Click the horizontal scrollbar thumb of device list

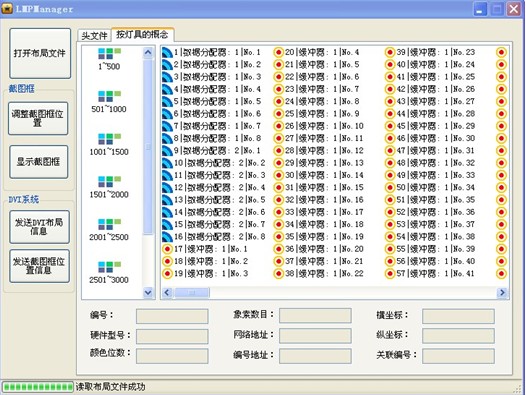(x=192, y=293)
